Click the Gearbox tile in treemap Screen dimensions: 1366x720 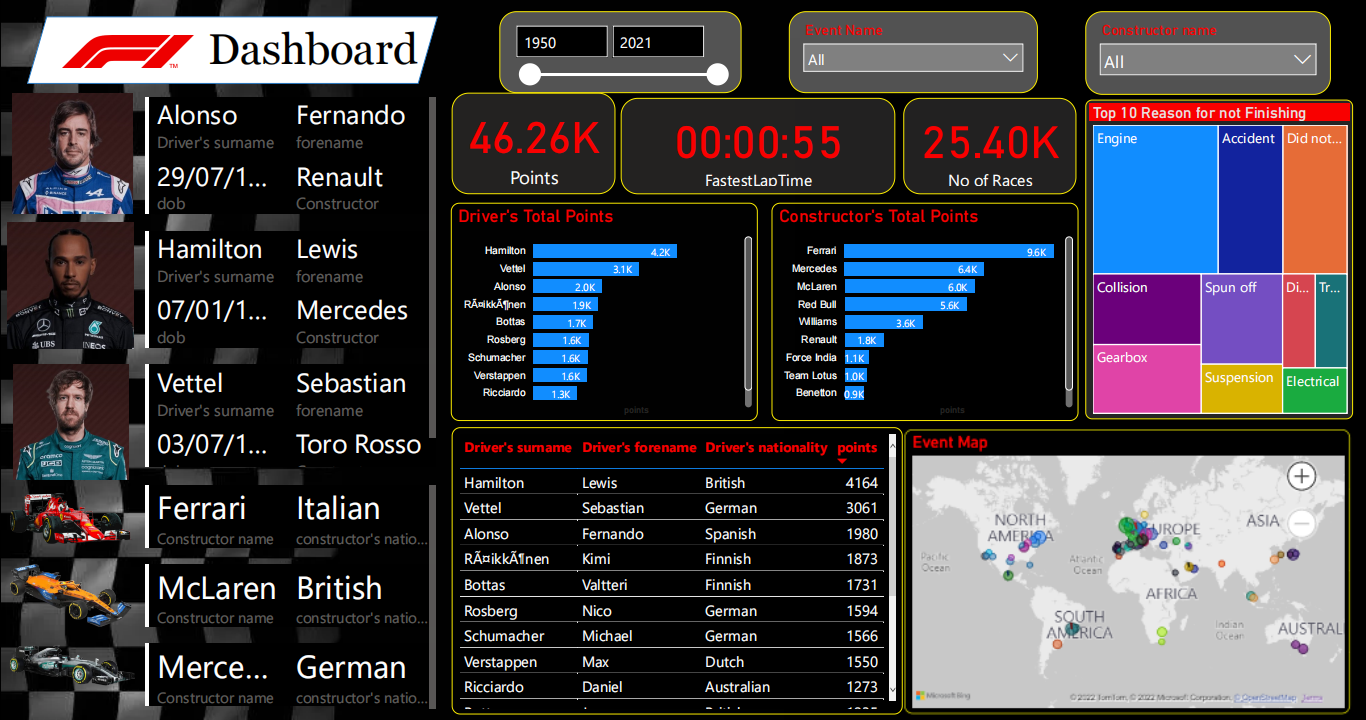pos(1146,379)
